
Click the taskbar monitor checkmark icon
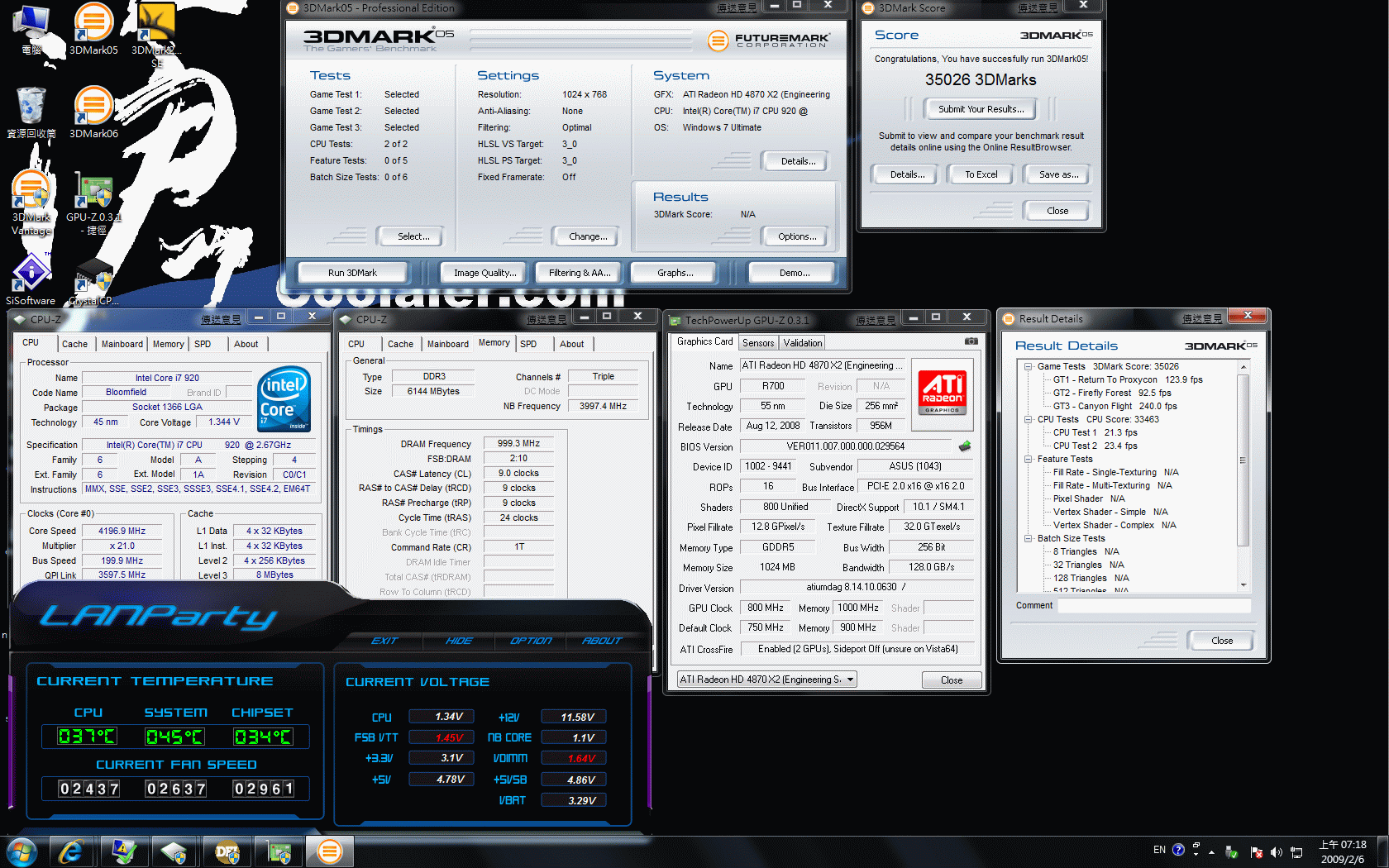click(124, 851)
